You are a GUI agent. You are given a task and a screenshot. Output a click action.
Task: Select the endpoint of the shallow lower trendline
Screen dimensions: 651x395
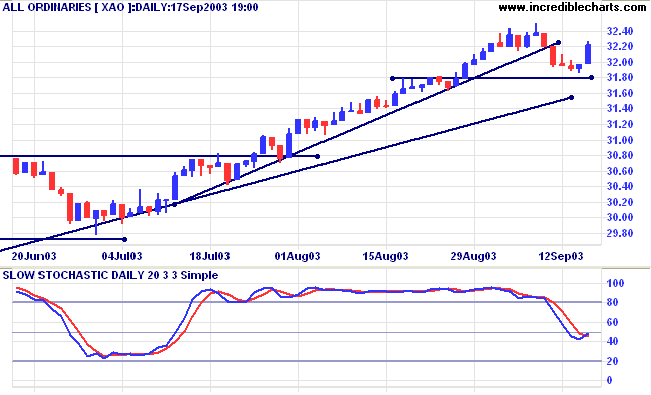(x=572, y=98)
